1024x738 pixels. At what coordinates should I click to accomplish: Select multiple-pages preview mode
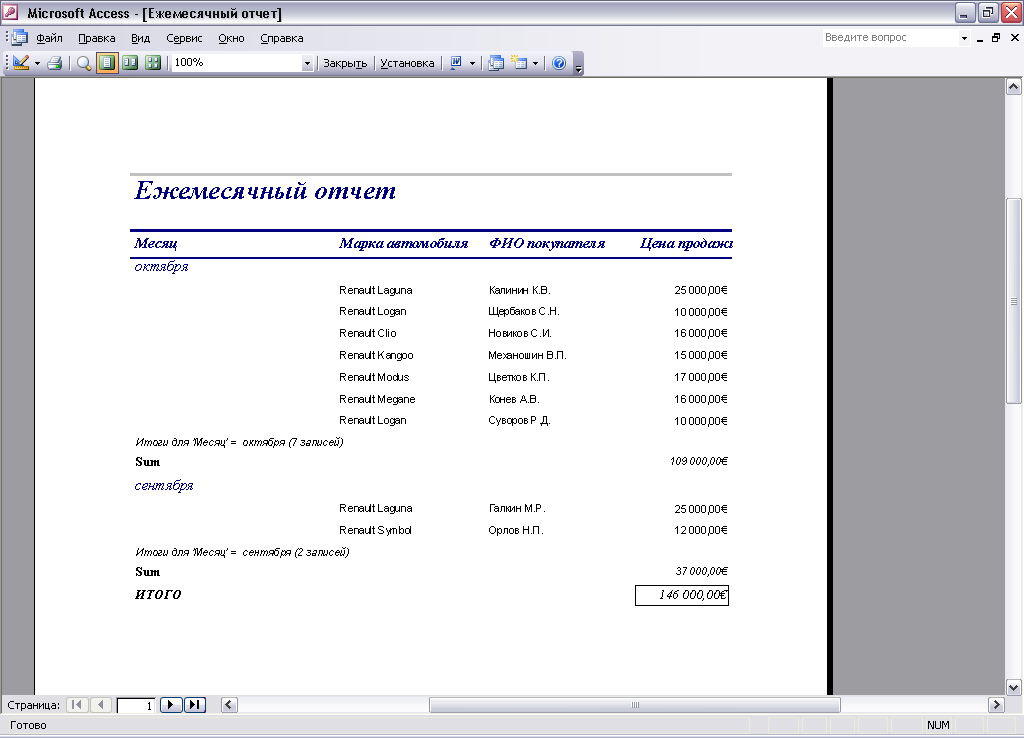pos(153,63)
